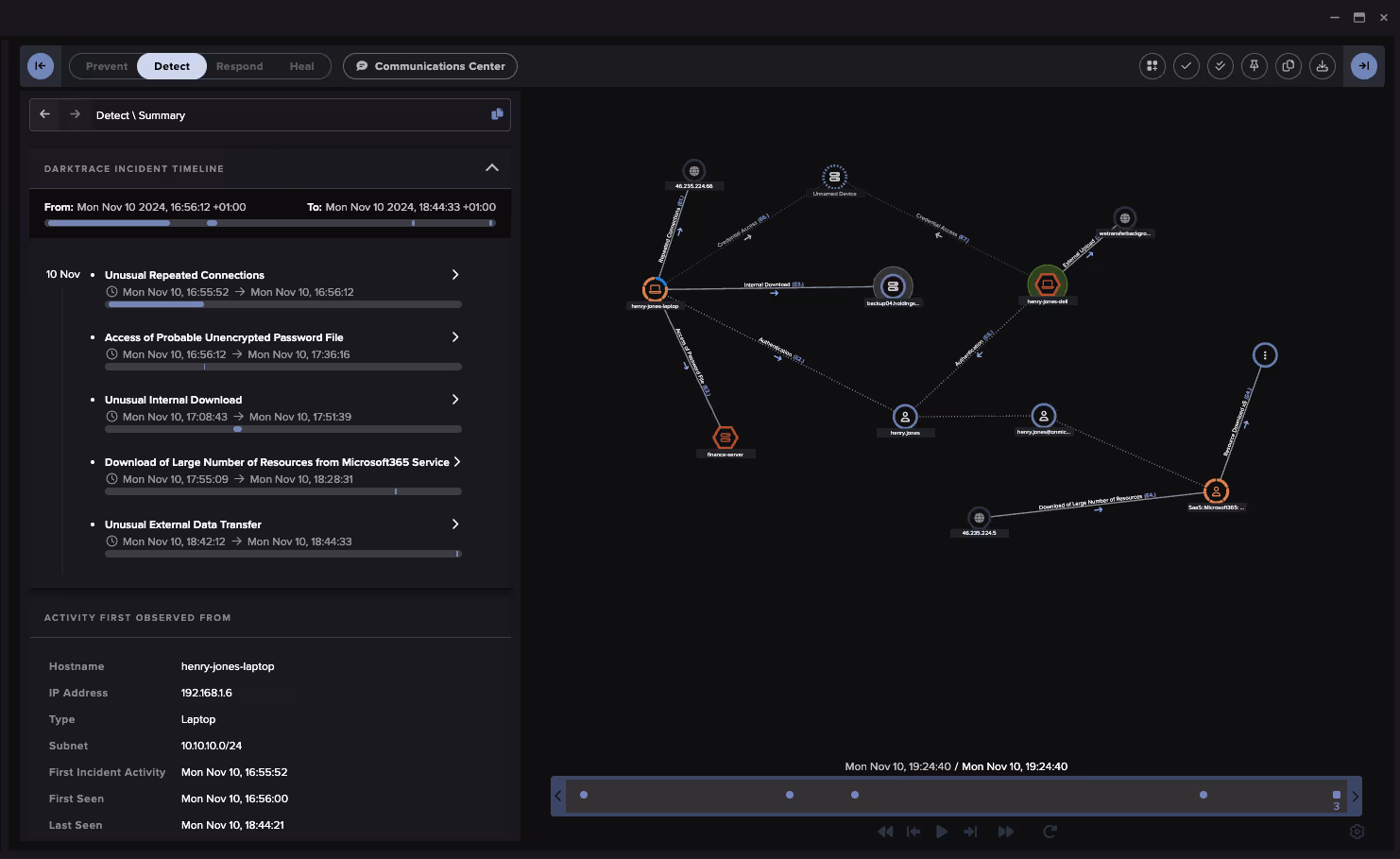The width and height of the screenshot is (1400, 859).
Task: Select the 46.235.224.66 globe node
Action: 694,171
